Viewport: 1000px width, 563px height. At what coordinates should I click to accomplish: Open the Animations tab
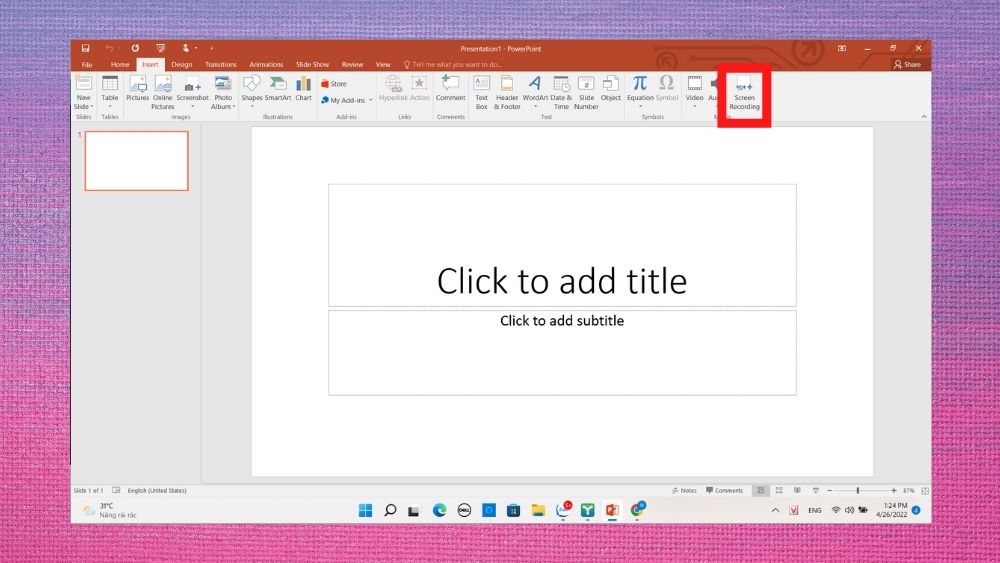266,64
